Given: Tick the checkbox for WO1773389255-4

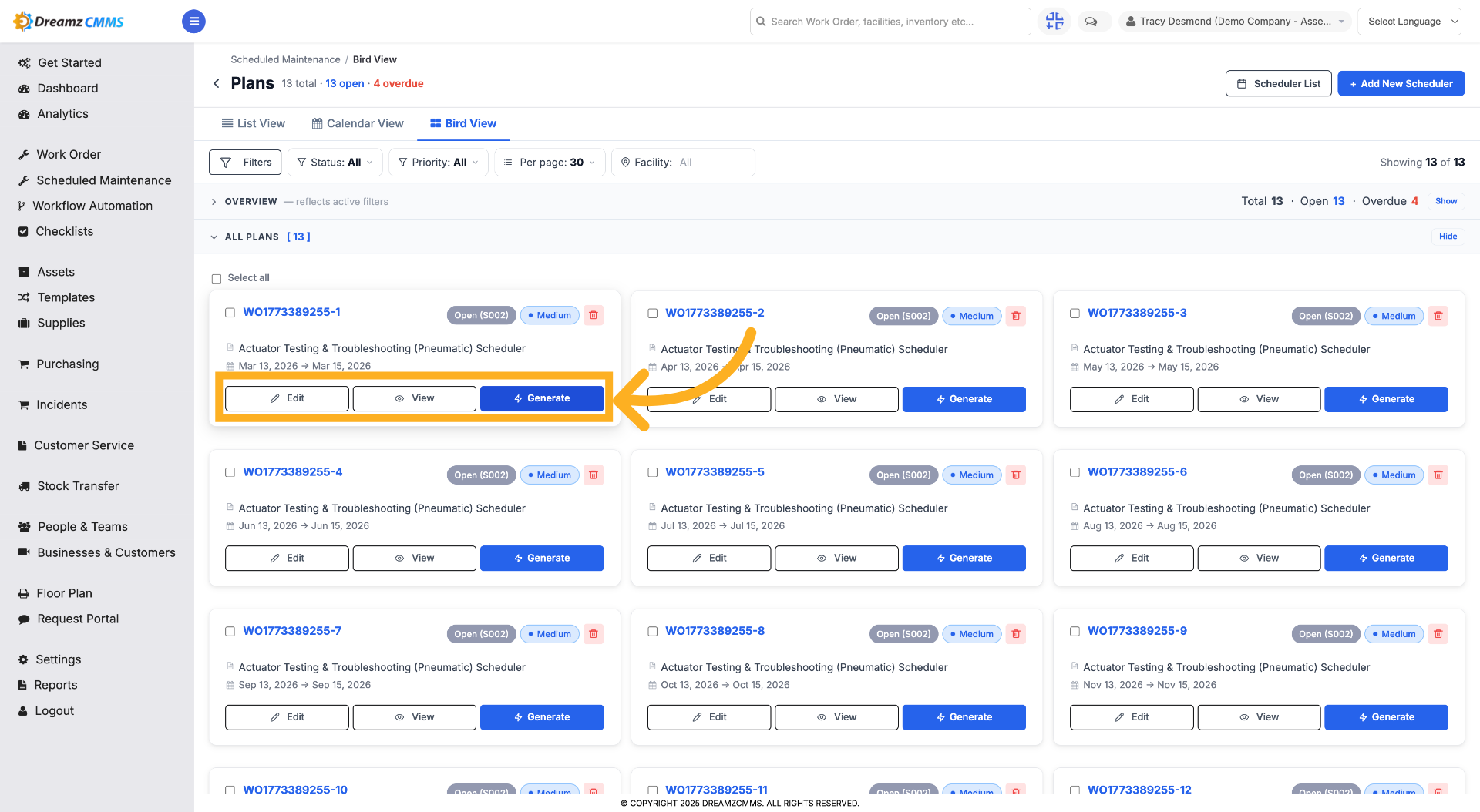Looking at the screenshot, I should (x=230, y=471).
